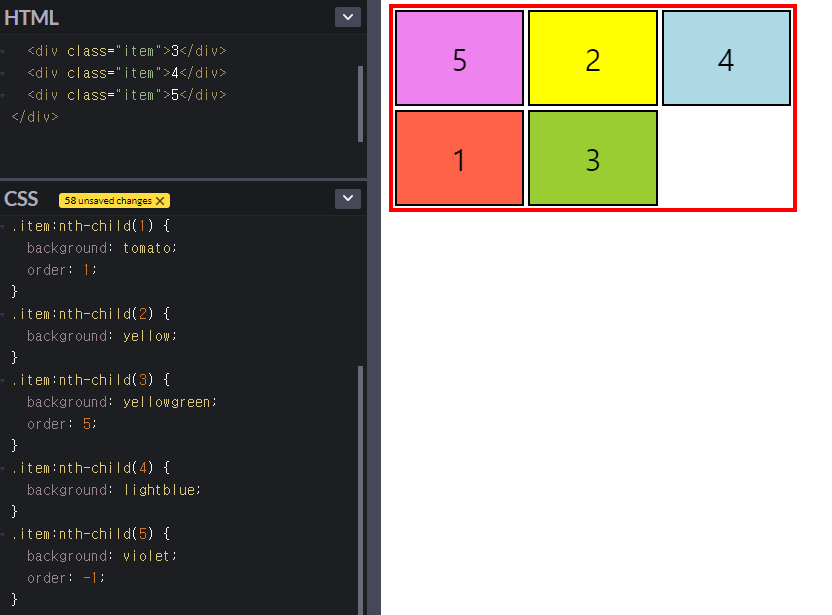832x615 pixels.
Task: Click the HTML editor vertical scrollbar
Action: pyautogui.click(x=361, y=104)
